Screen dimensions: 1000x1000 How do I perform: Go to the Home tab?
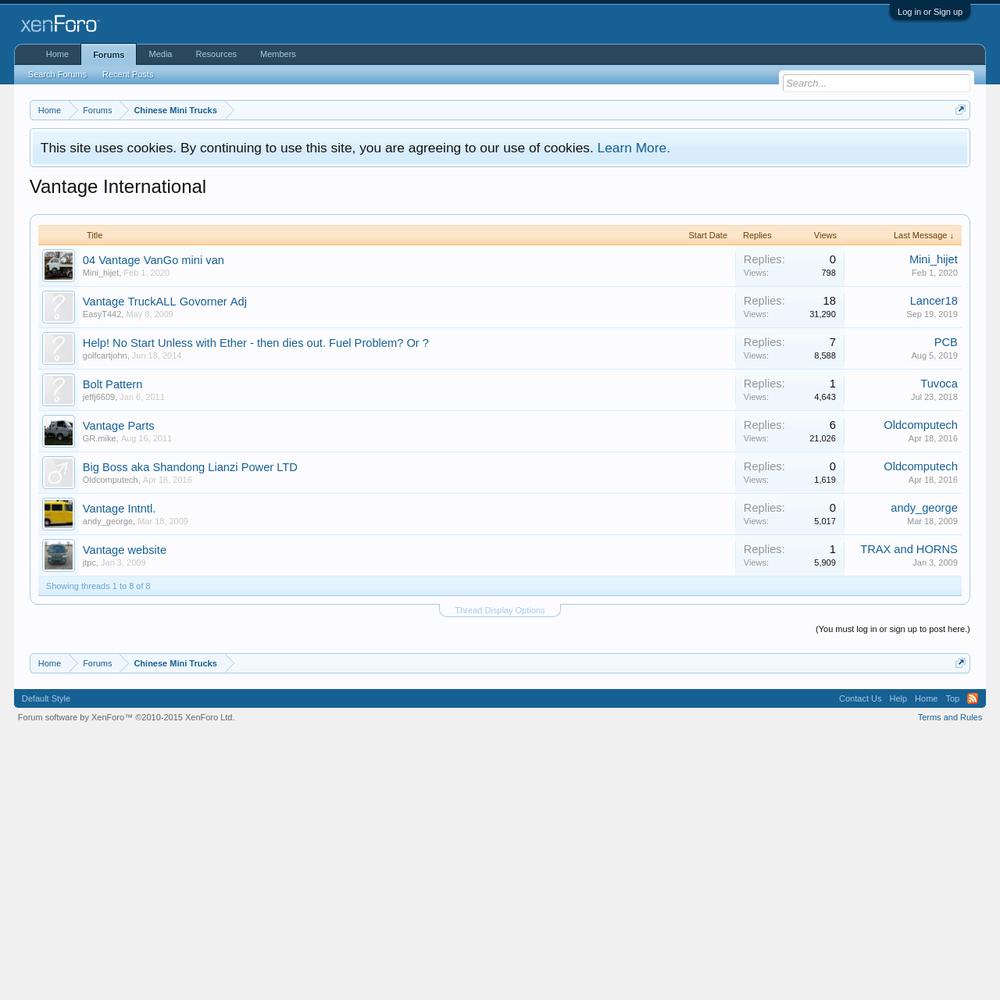point(57,54)
